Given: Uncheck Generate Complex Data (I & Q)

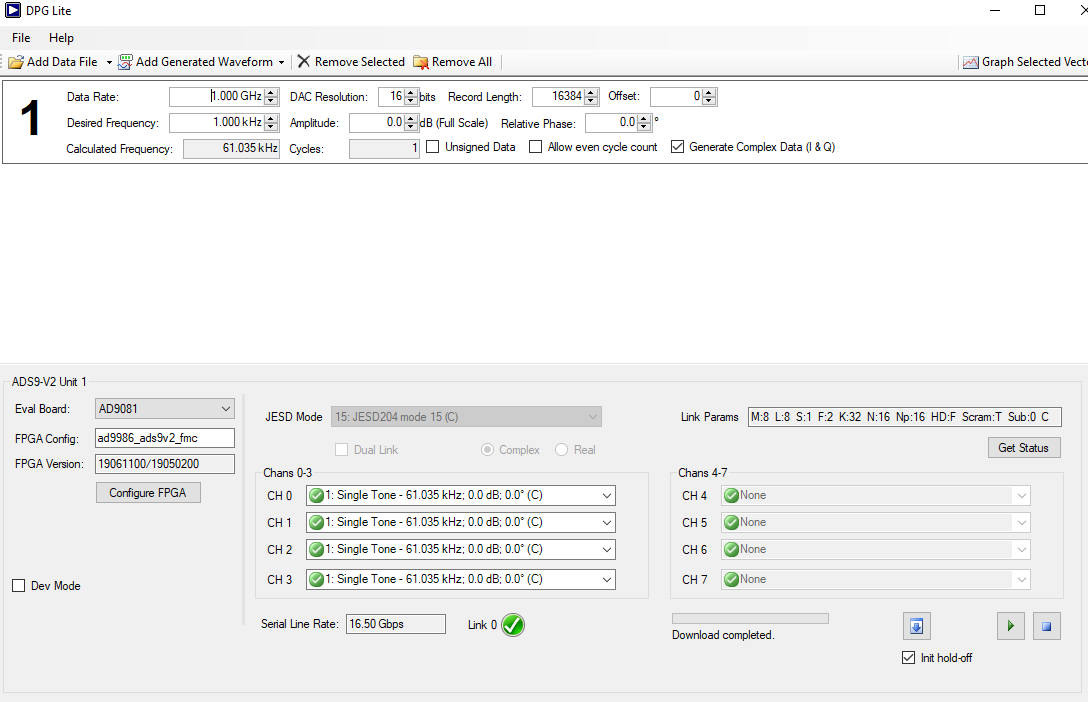Looking at the screenshot, I should (677, 147).
